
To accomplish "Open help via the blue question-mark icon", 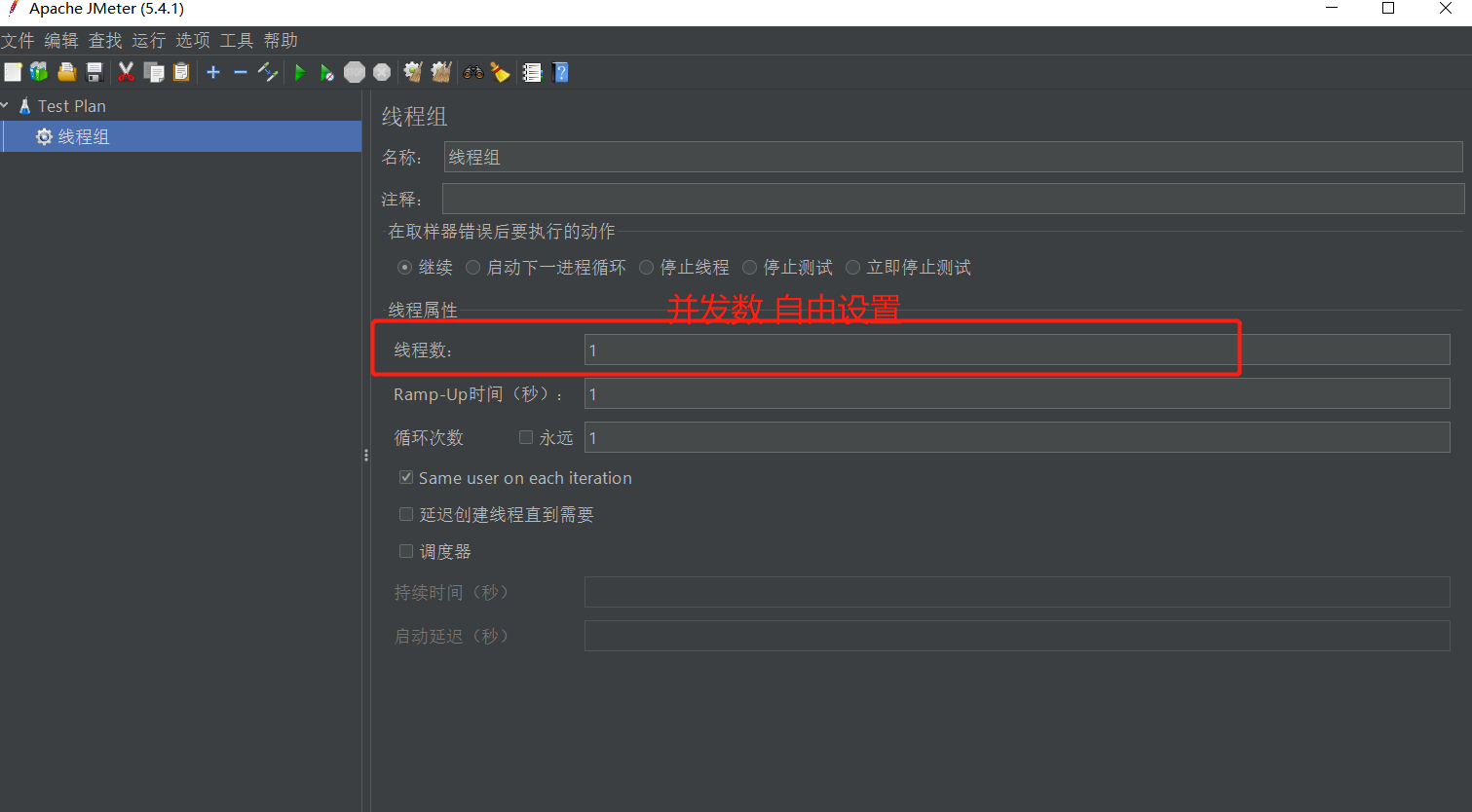I will [x=560, y=72].
